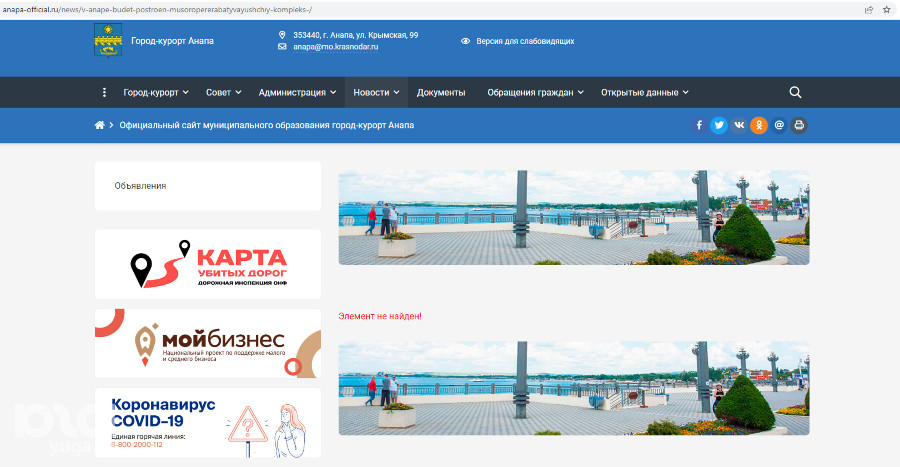This screenshot has width=900, height=467.
Task: Bookmark this page with the star icon
Action: 886,9
